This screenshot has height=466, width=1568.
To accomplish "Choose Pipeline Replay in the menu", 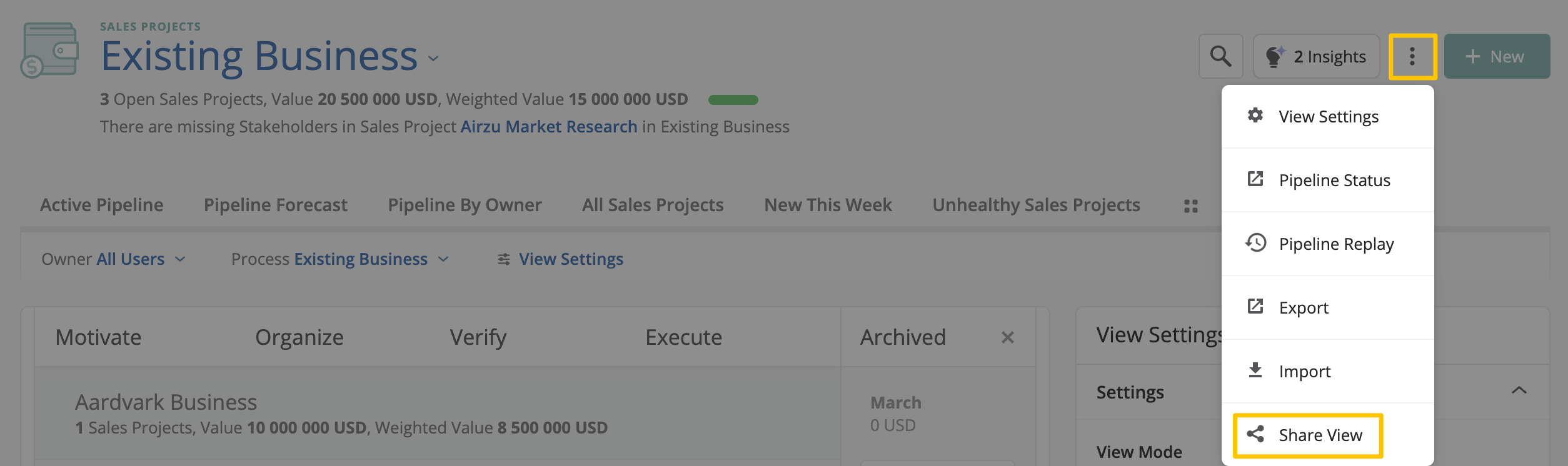I will pos(1327,244).
